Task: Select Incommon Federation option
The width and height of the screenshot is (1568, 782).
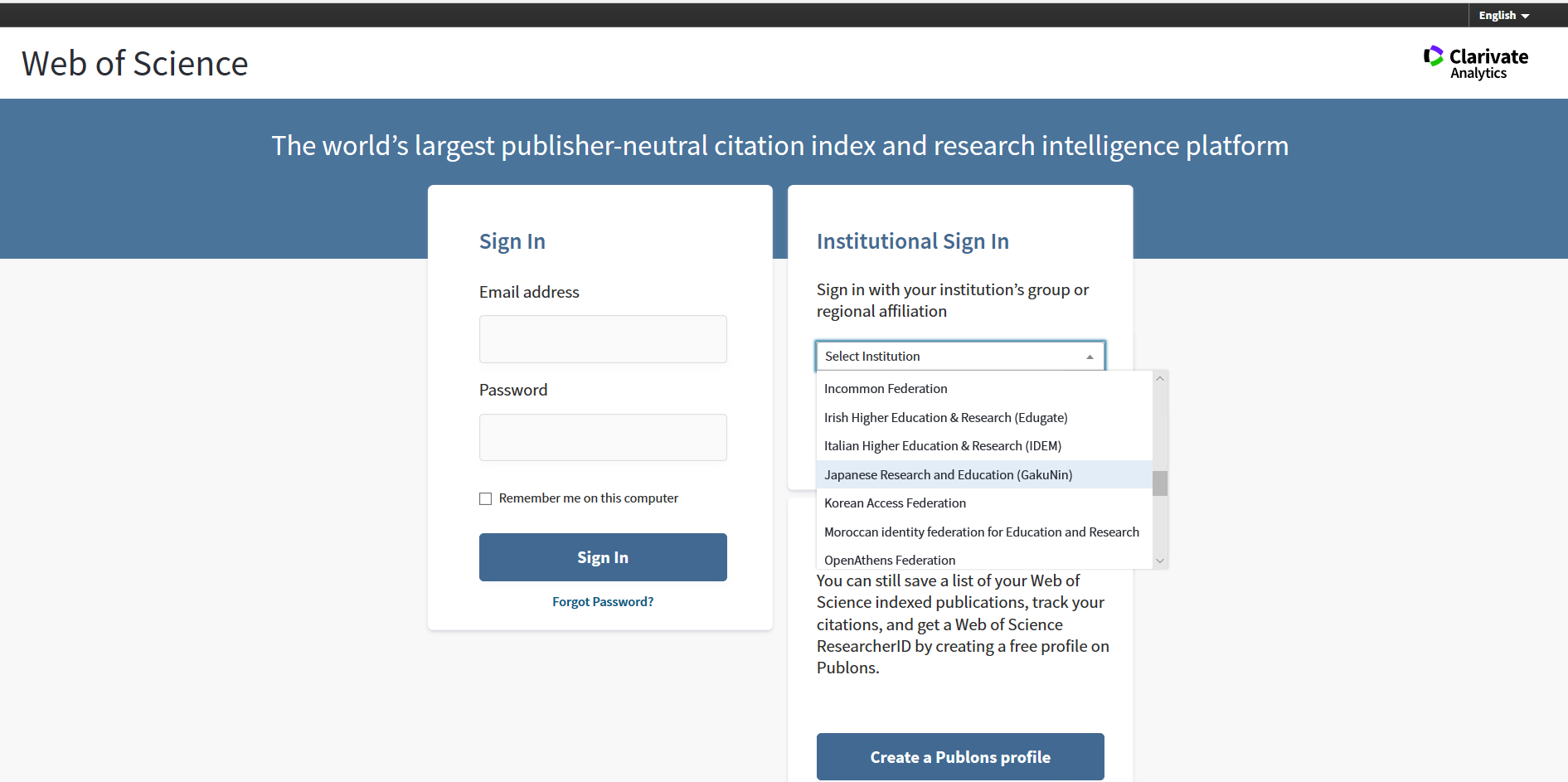Action: coord(984,389)
